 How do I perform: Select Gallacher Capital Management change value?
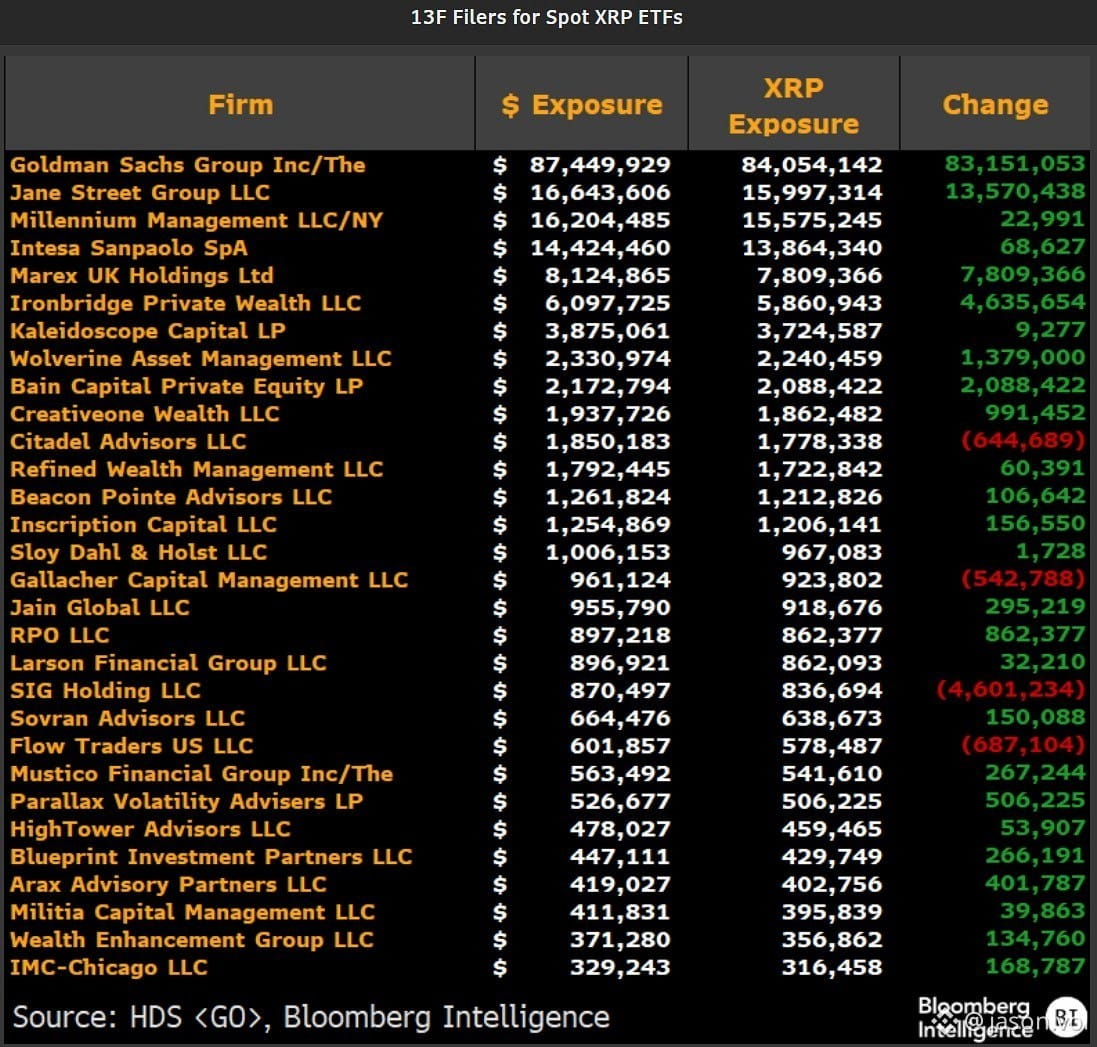pyautogui.click(x=1023, y=579)
